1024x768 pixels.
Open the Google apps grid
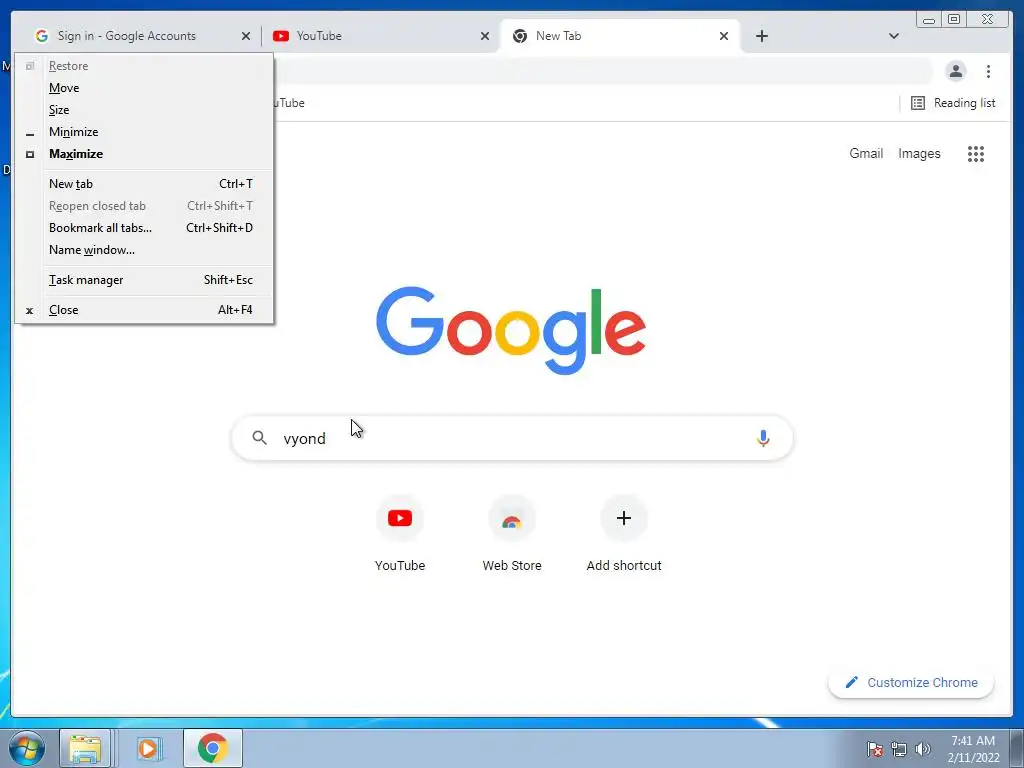click(x=976, y=154)
